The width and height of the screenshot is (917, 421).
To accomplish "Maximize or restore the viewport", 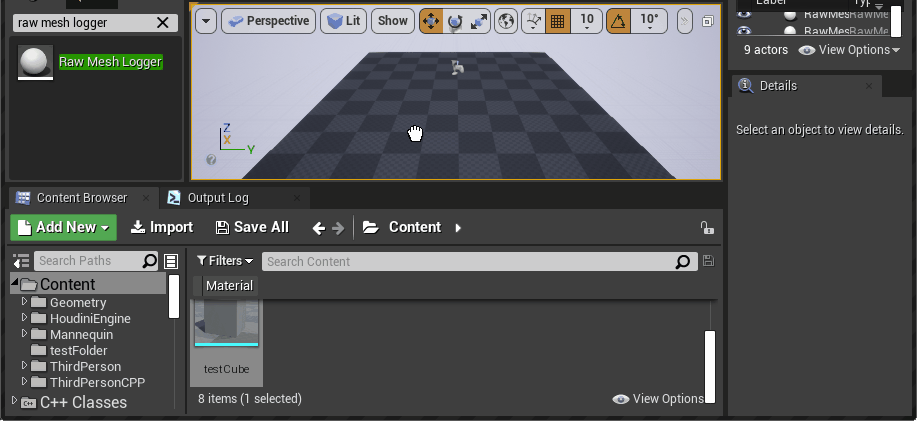I will 708,21.
